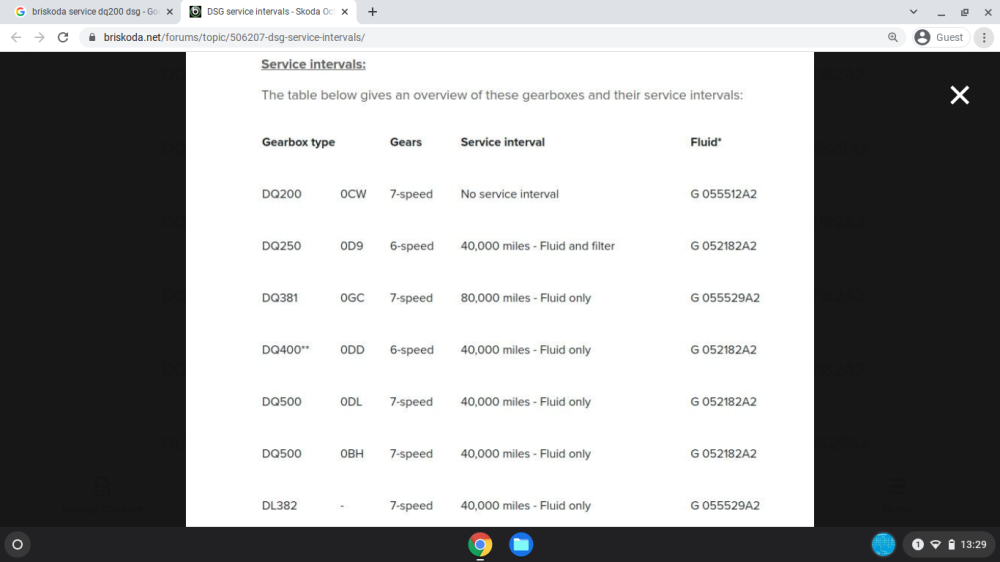The width and height of the screenshot is (1000, 562).
Task: Select the DQ400** gearbox cell
Action: pyautogui.click(x=285, y=350)
